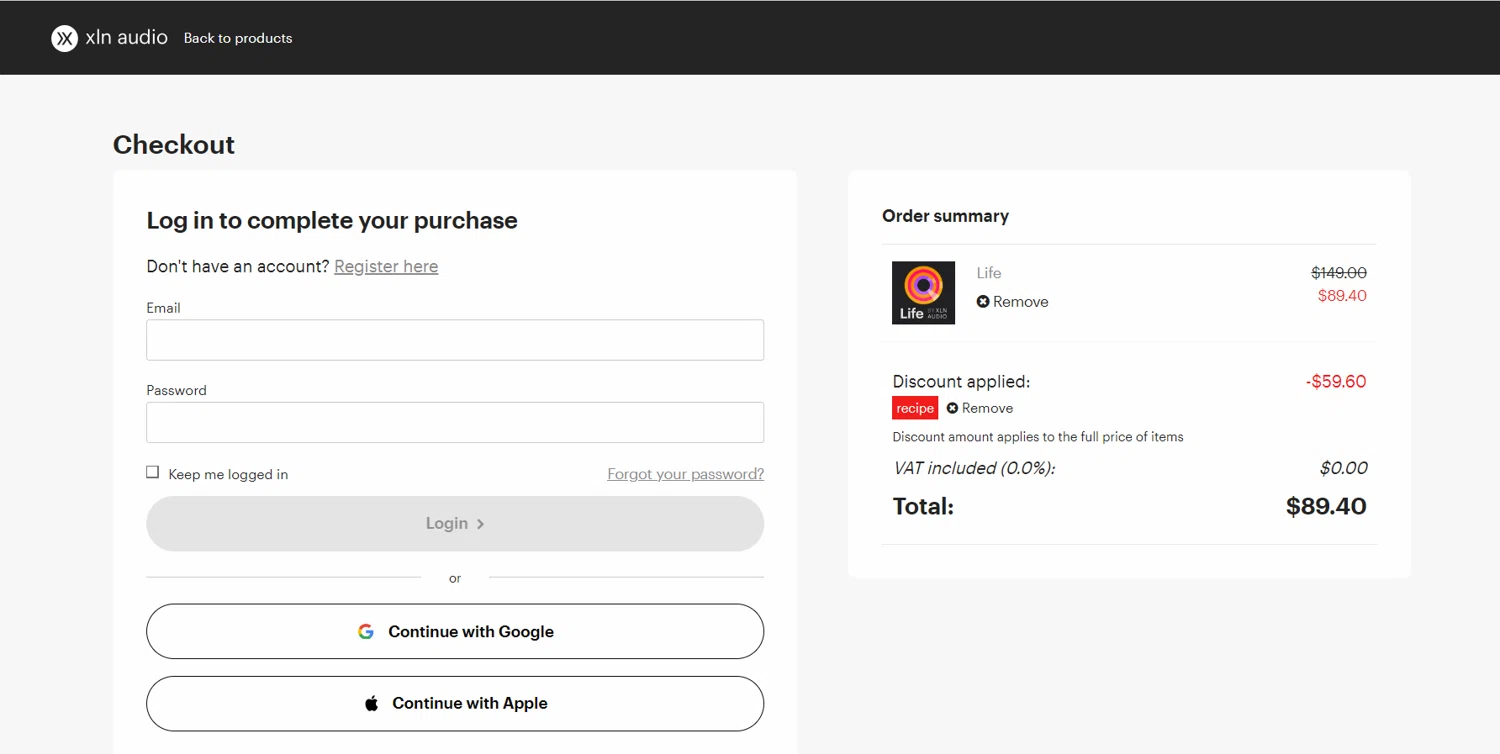The width and height of the screenshot is (1500, 754).
Task: Click the Login button
Action: [455, 523]
